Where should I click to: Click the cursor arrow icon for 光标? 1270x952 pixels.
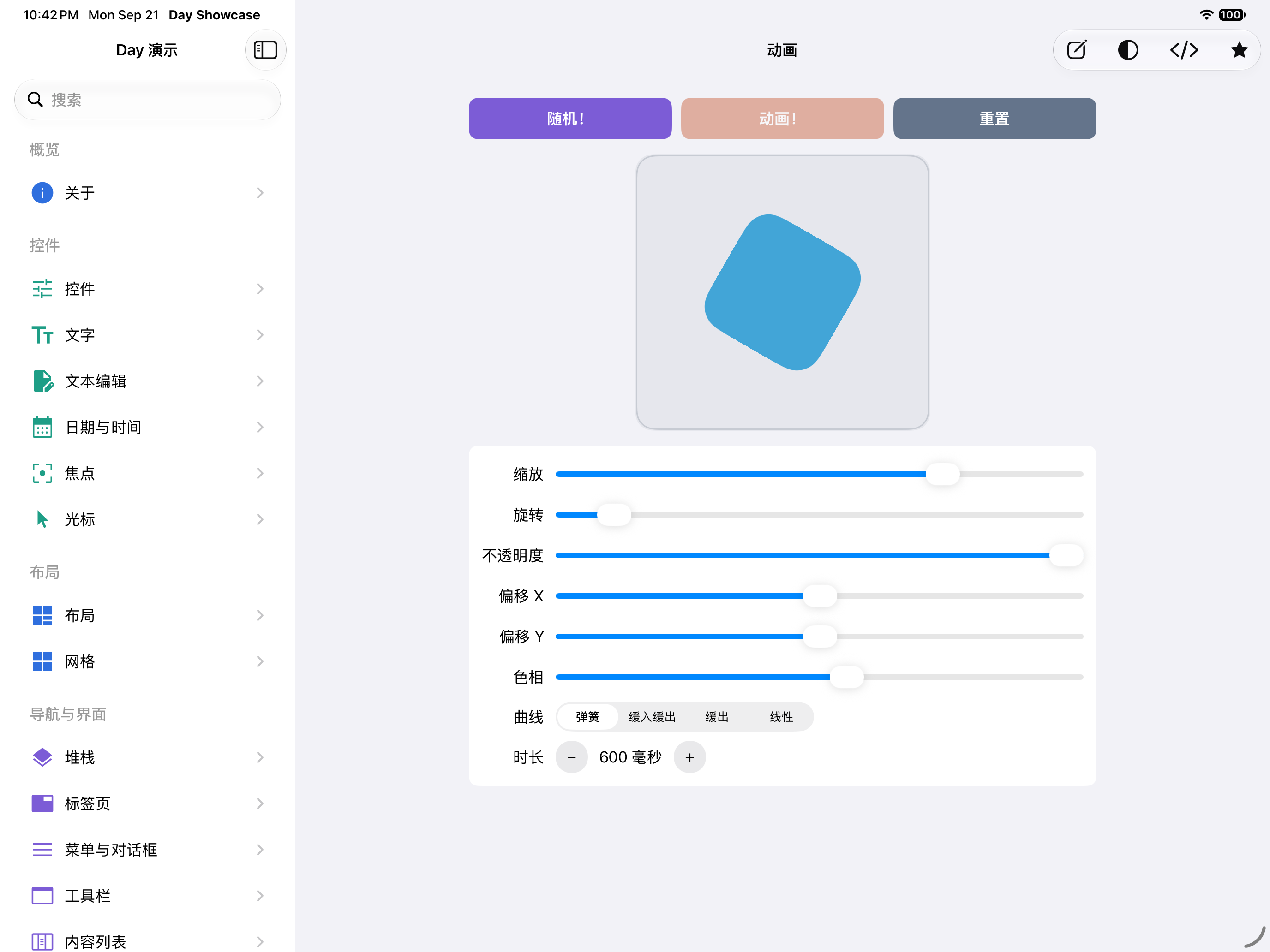coord(42,519)
